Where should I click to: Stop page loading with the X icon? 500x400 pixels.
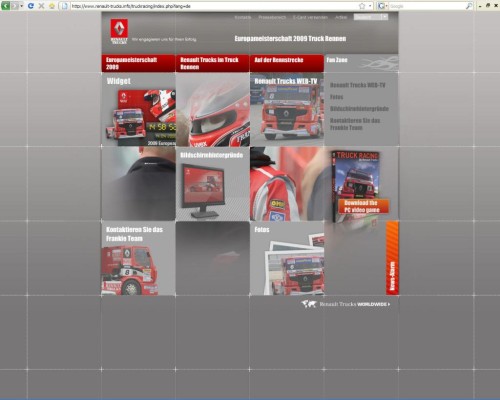41,6
